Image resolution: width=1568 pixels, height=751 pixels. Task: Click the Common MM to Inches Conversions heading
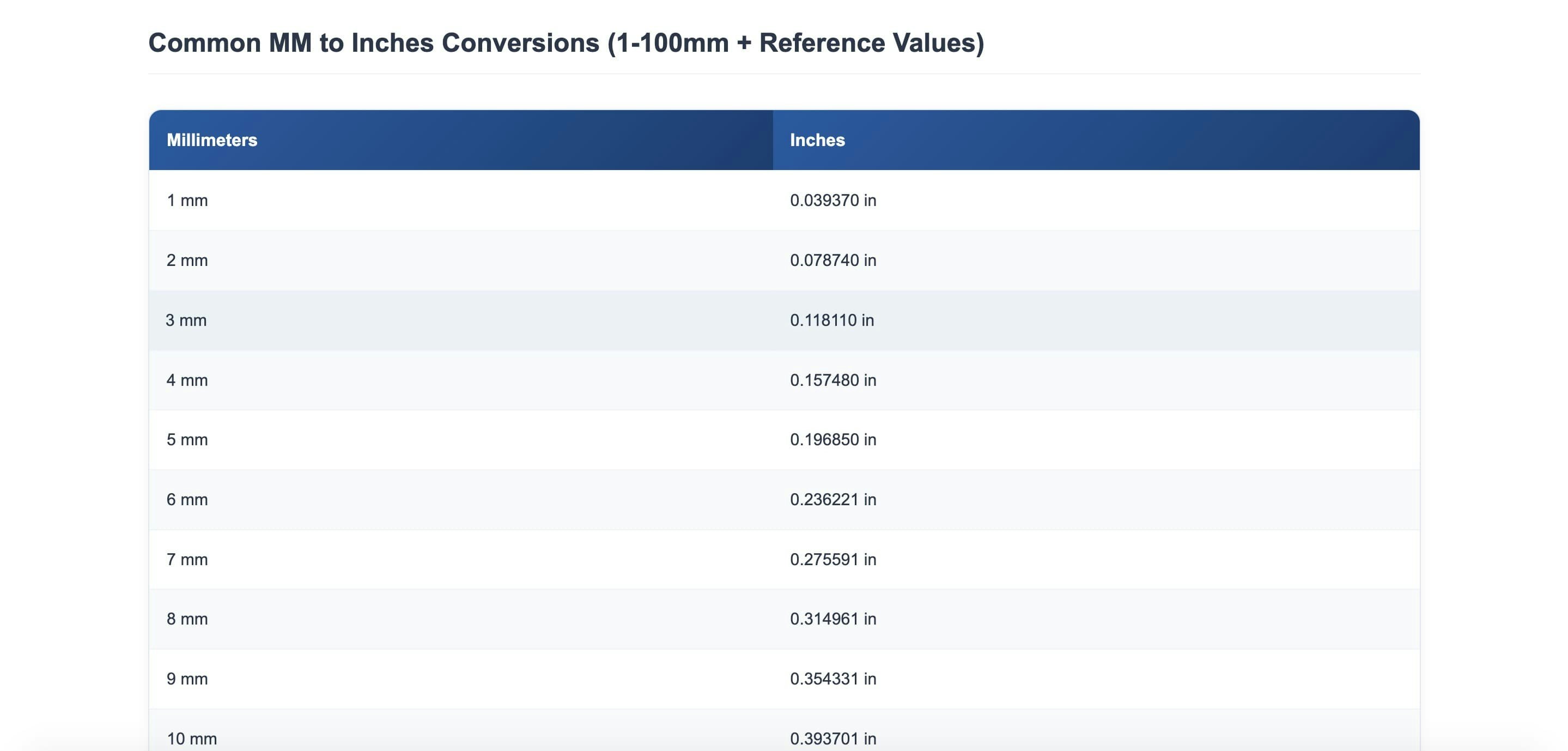click(566, 43)
